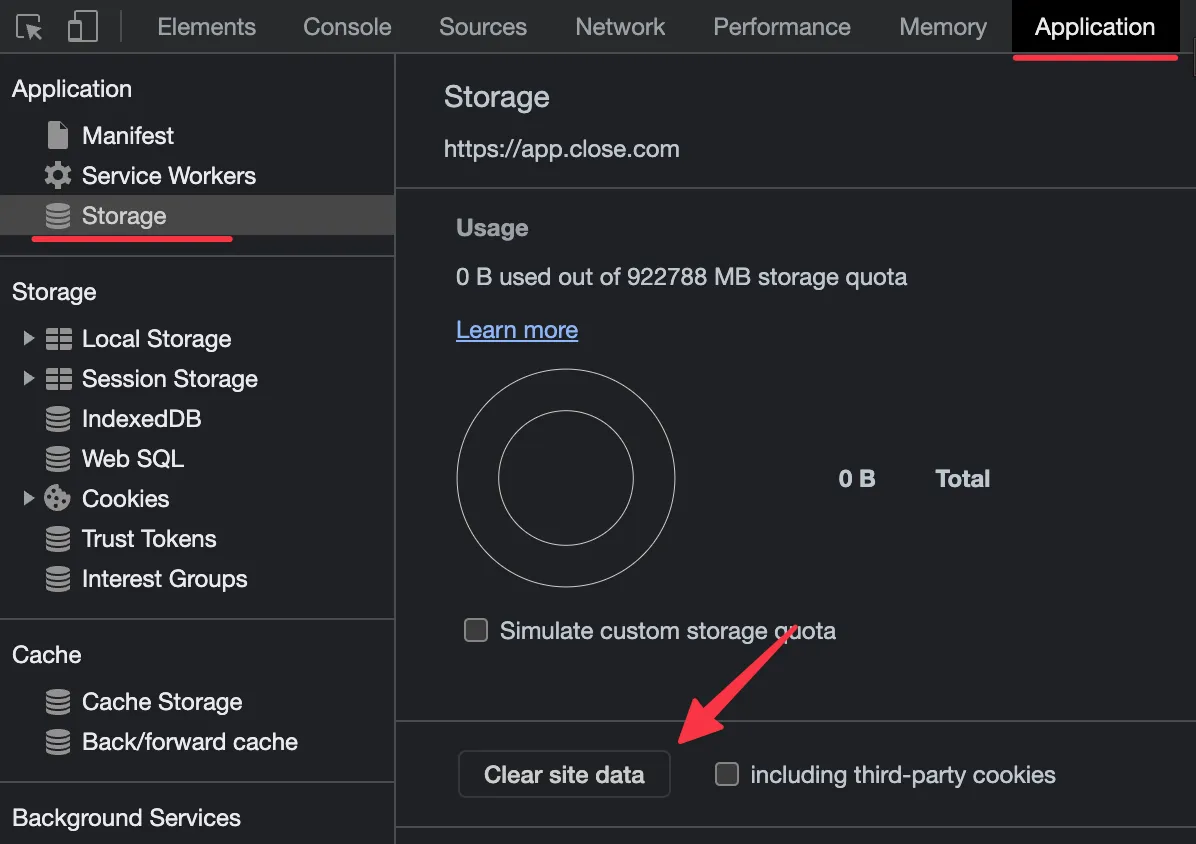Viewport: 1196px width, 844px height.
Task: Enable Simulate custom storage quota checkbox
Action: coord(476,630)
